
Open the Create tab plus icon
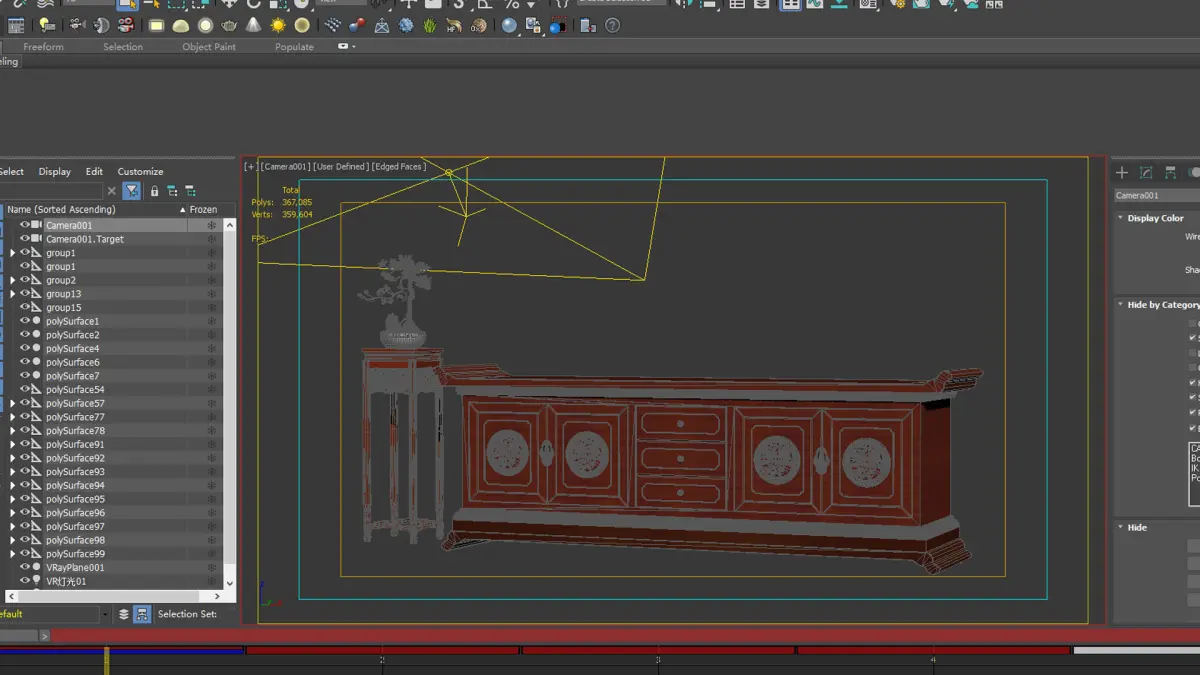point(1122,173)
